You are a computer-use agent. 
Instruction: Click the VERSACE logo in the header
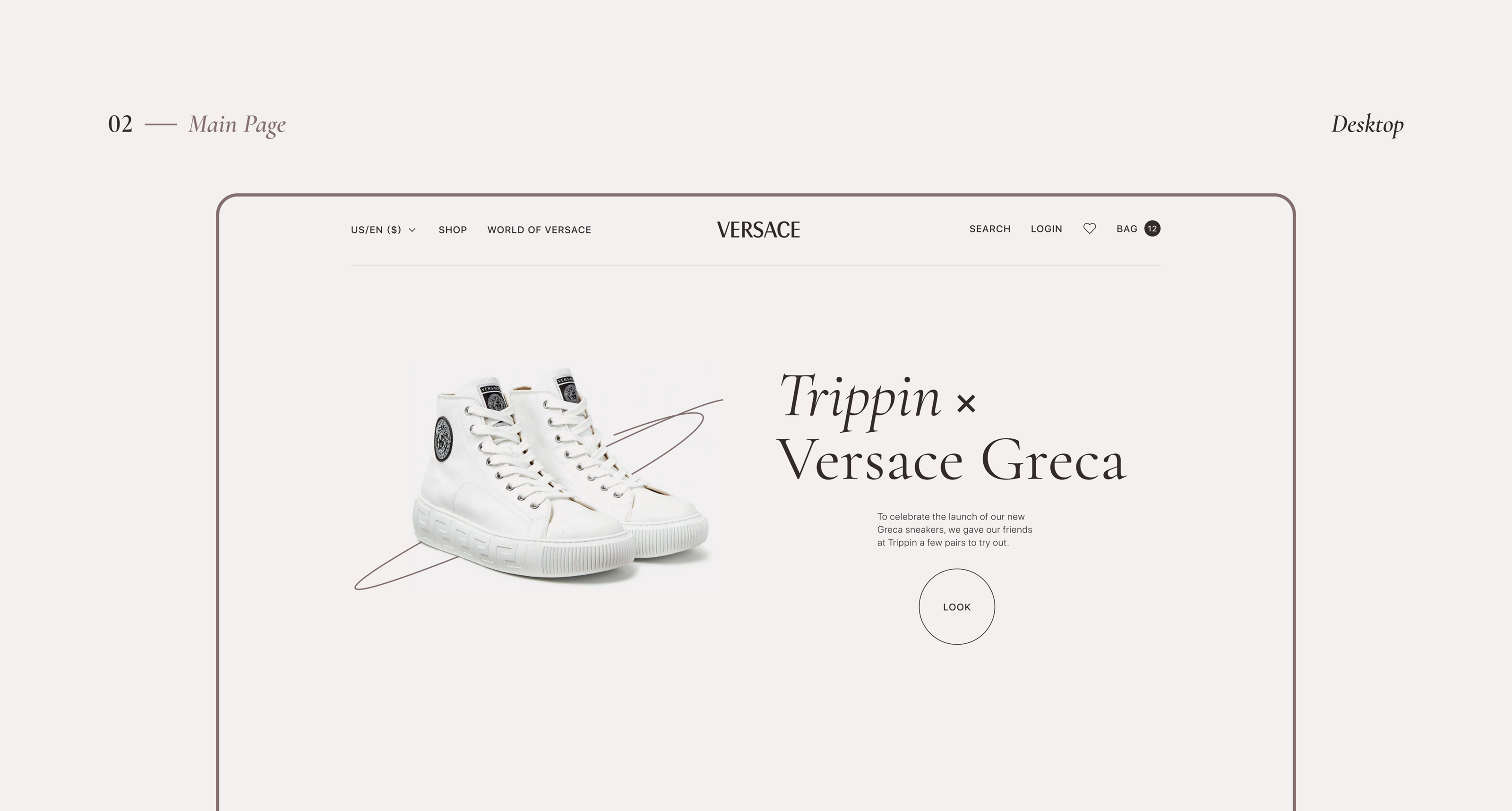[758, 230]
